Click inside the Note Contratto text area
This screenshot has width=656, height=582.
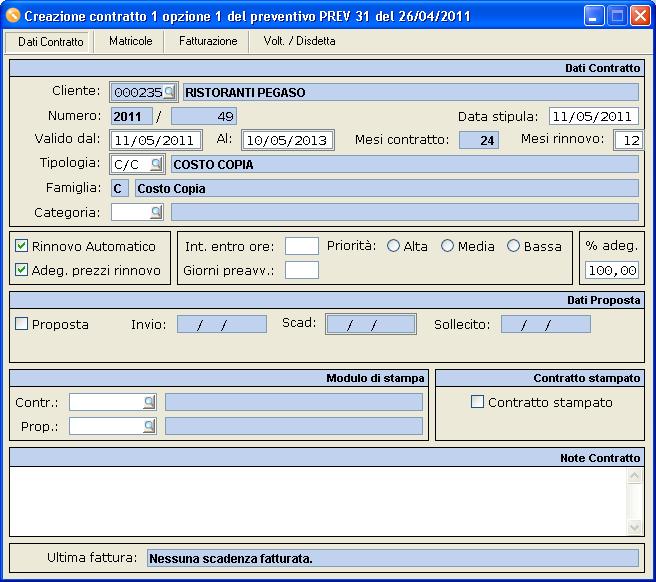[x=318, y=501]
